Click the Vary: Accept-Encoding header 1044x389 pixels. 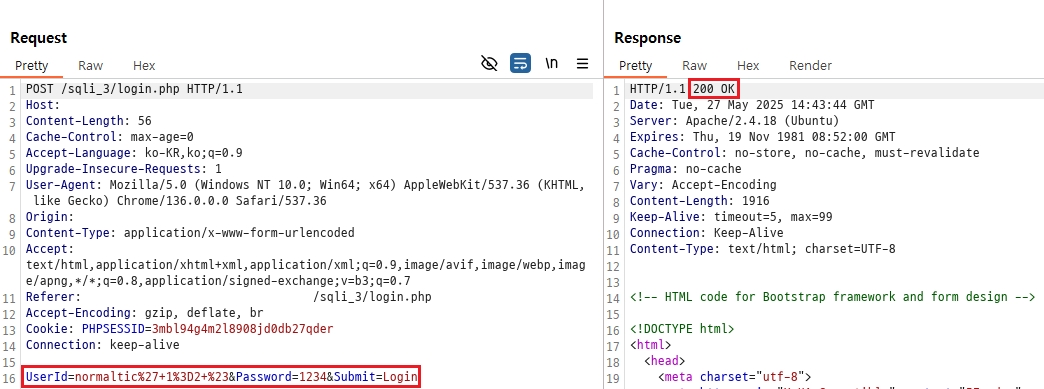click(702, 185)
